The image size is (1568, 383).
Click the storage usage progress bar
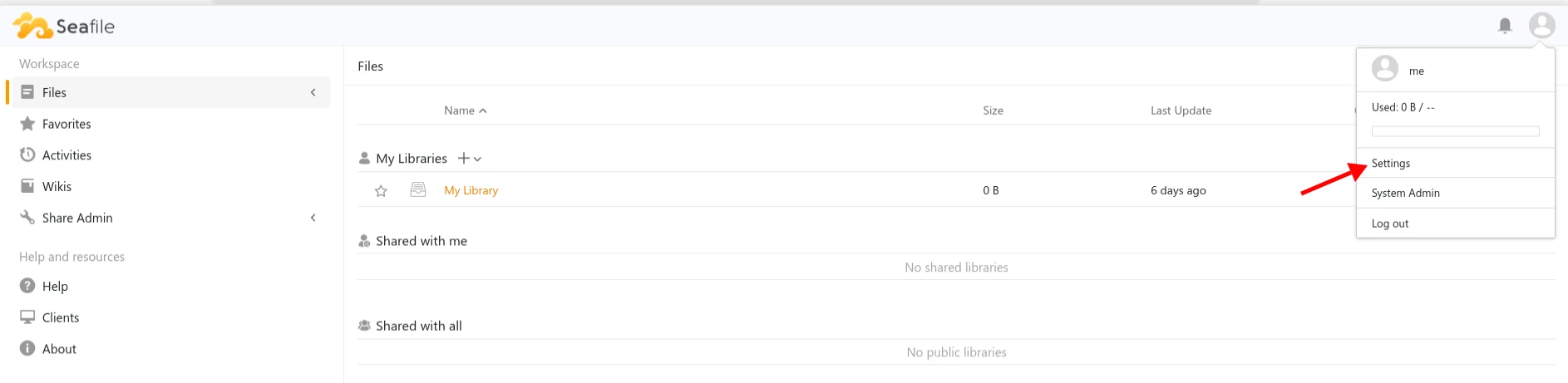click(x=1455, y=131)
